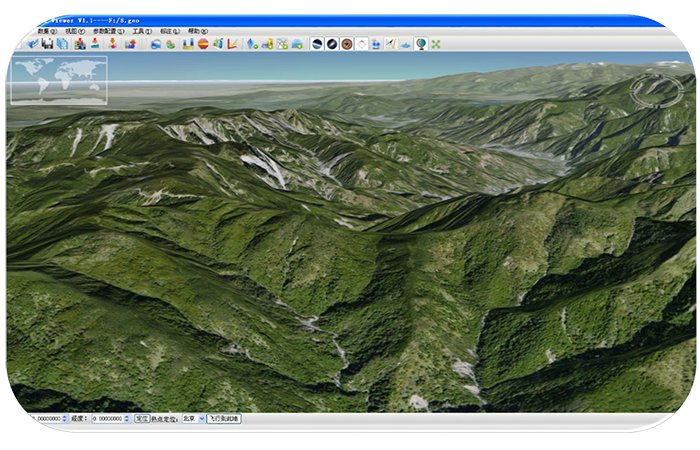Click the blue car icon
Screen dimensions: 700x450
pos(296,44)
